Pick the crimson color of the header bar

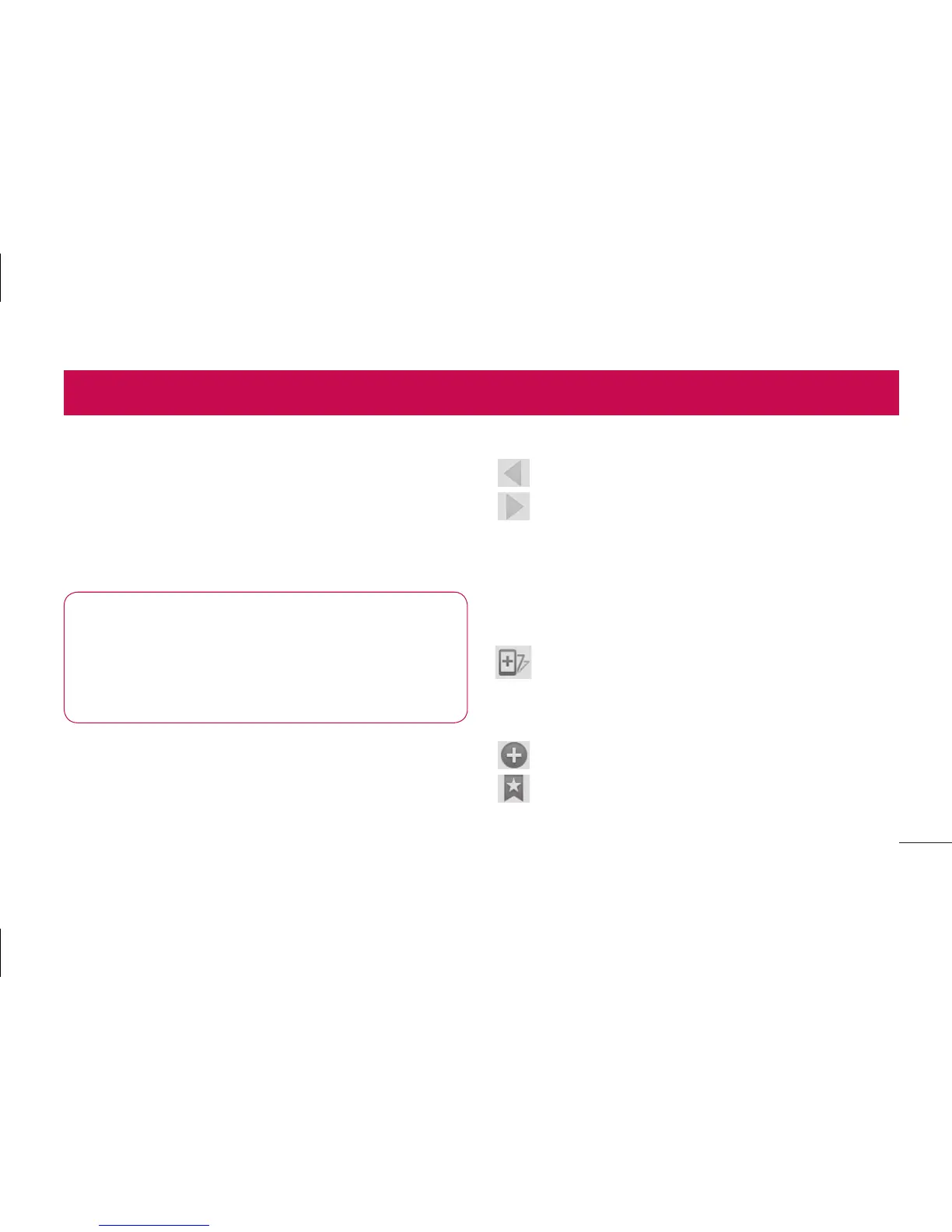(x=481, y=393)
